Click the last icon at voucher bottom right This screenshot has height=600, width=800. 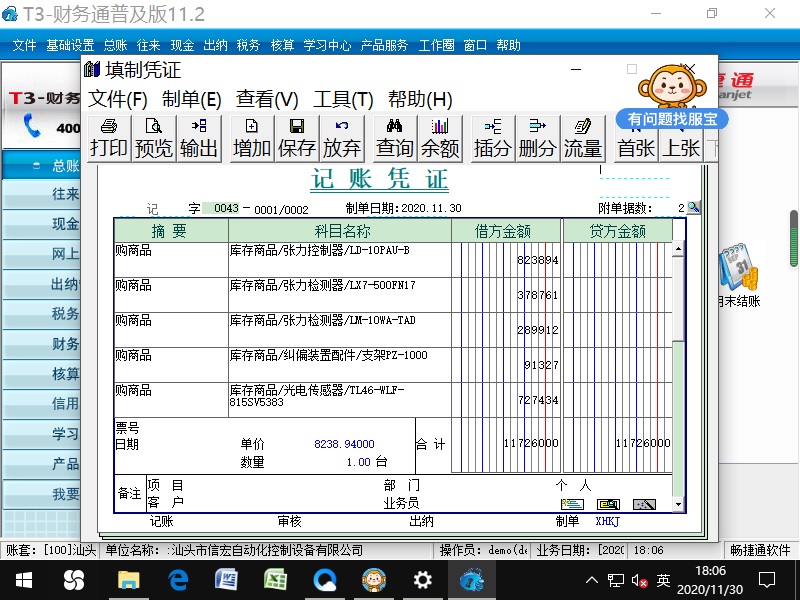click(x=644, y=504)
